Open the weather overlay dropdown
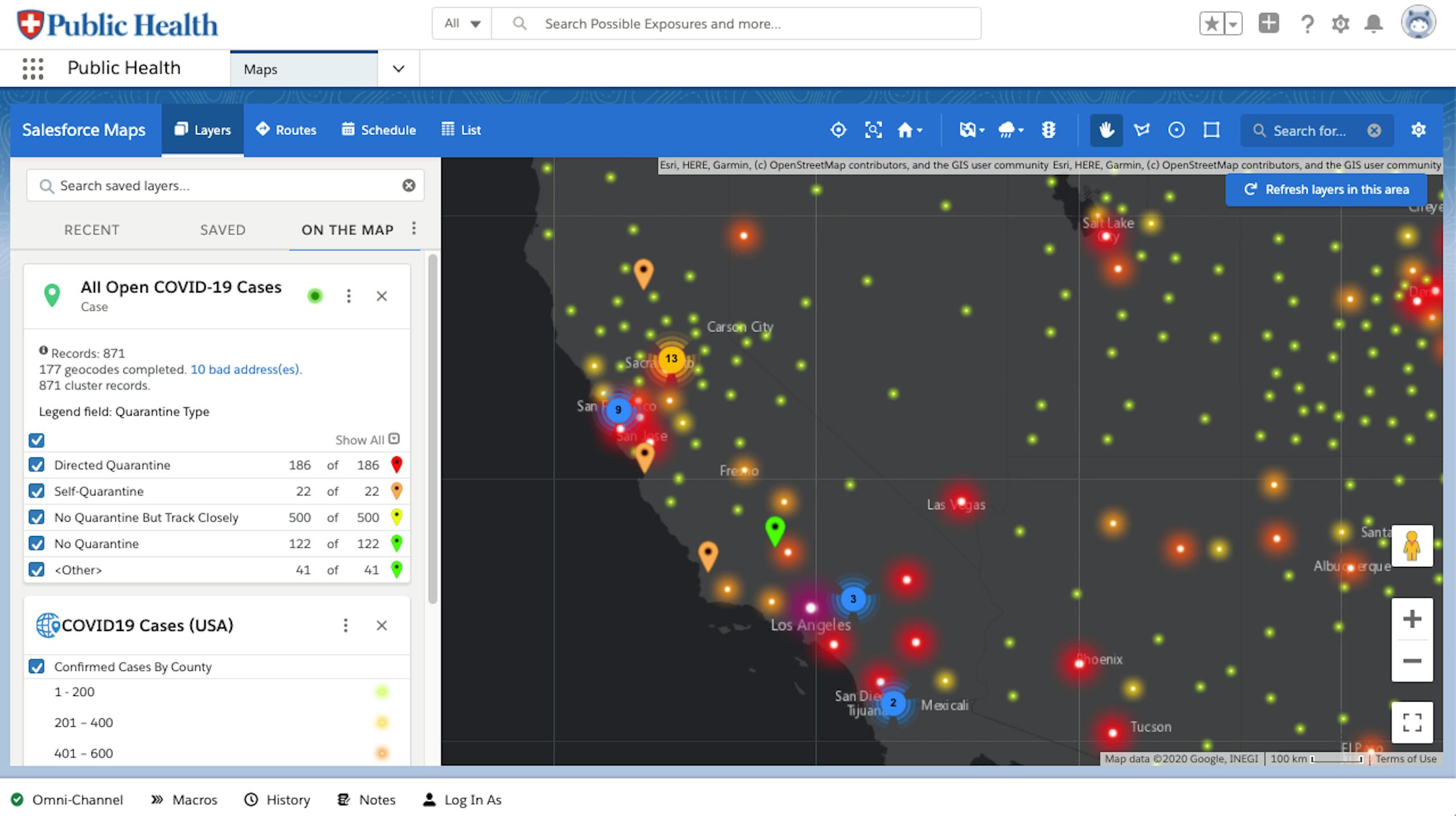This screenshot has height=816, width=1456. [1011, 130]
